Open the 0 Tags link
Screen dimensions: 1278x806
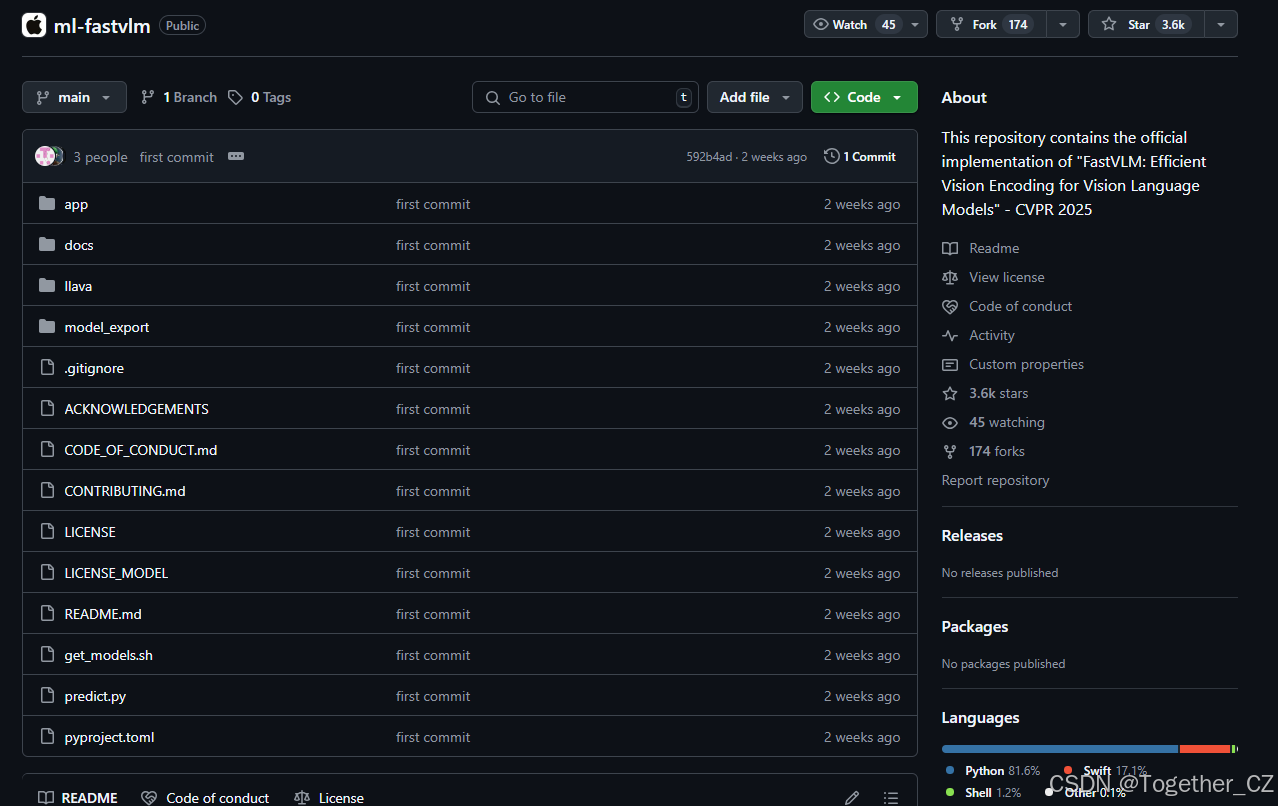(260, 97)
